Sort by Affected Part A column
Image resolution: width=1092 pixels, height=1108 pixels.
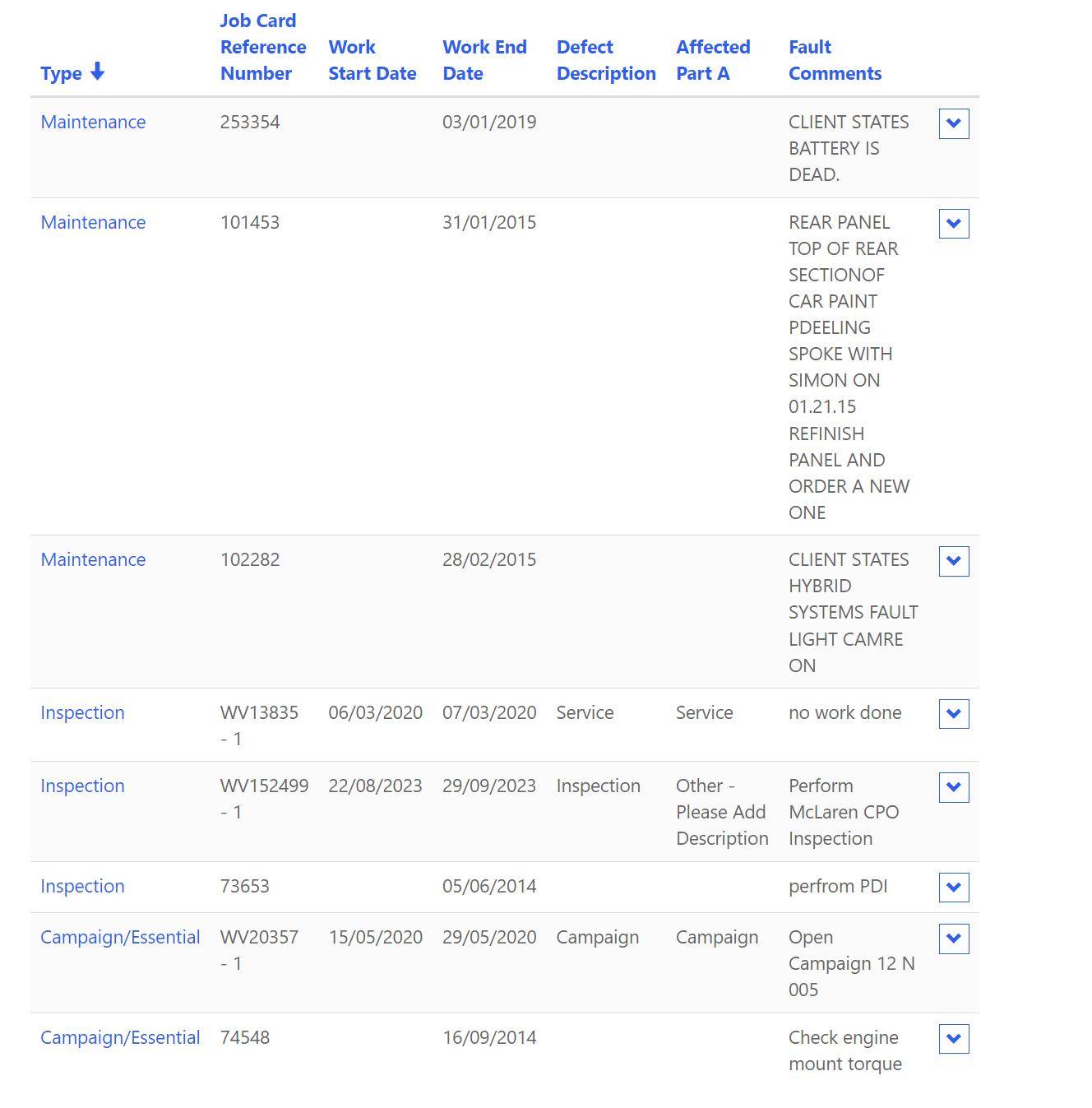coord(712,60)
